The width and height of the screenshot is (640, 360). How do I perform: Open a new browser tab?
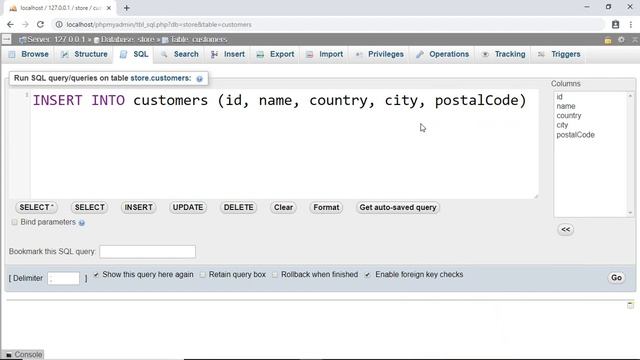[x=127, y=8]
